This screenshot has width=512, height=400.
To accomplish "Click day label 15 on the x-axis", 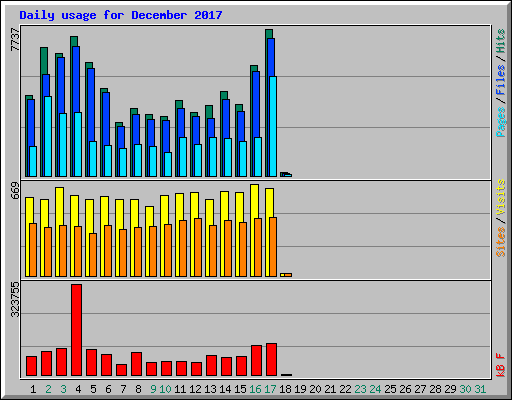I will click(x=240, y=389).
